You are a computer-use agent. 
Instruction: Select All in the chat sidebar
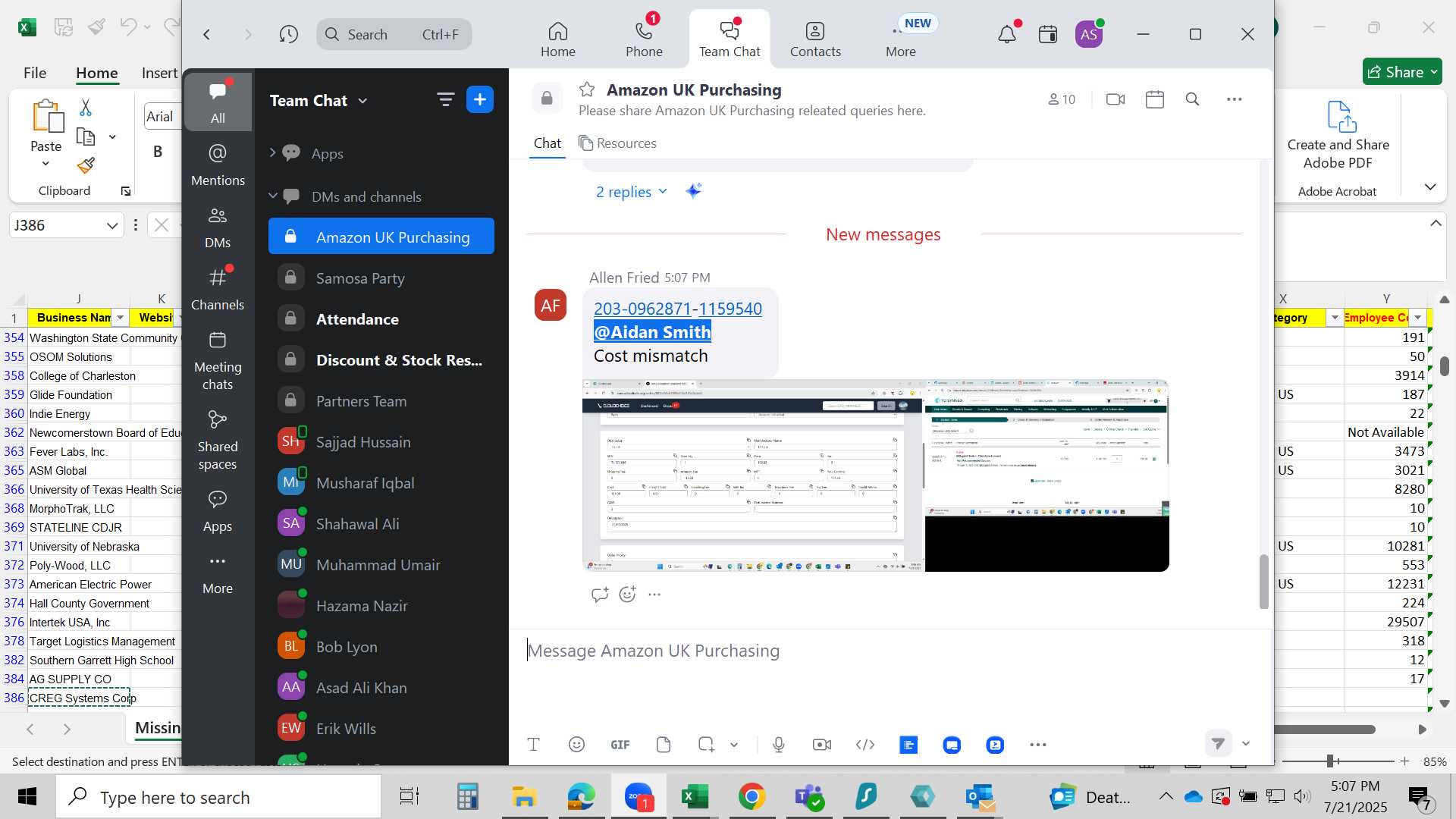[218, 102]
